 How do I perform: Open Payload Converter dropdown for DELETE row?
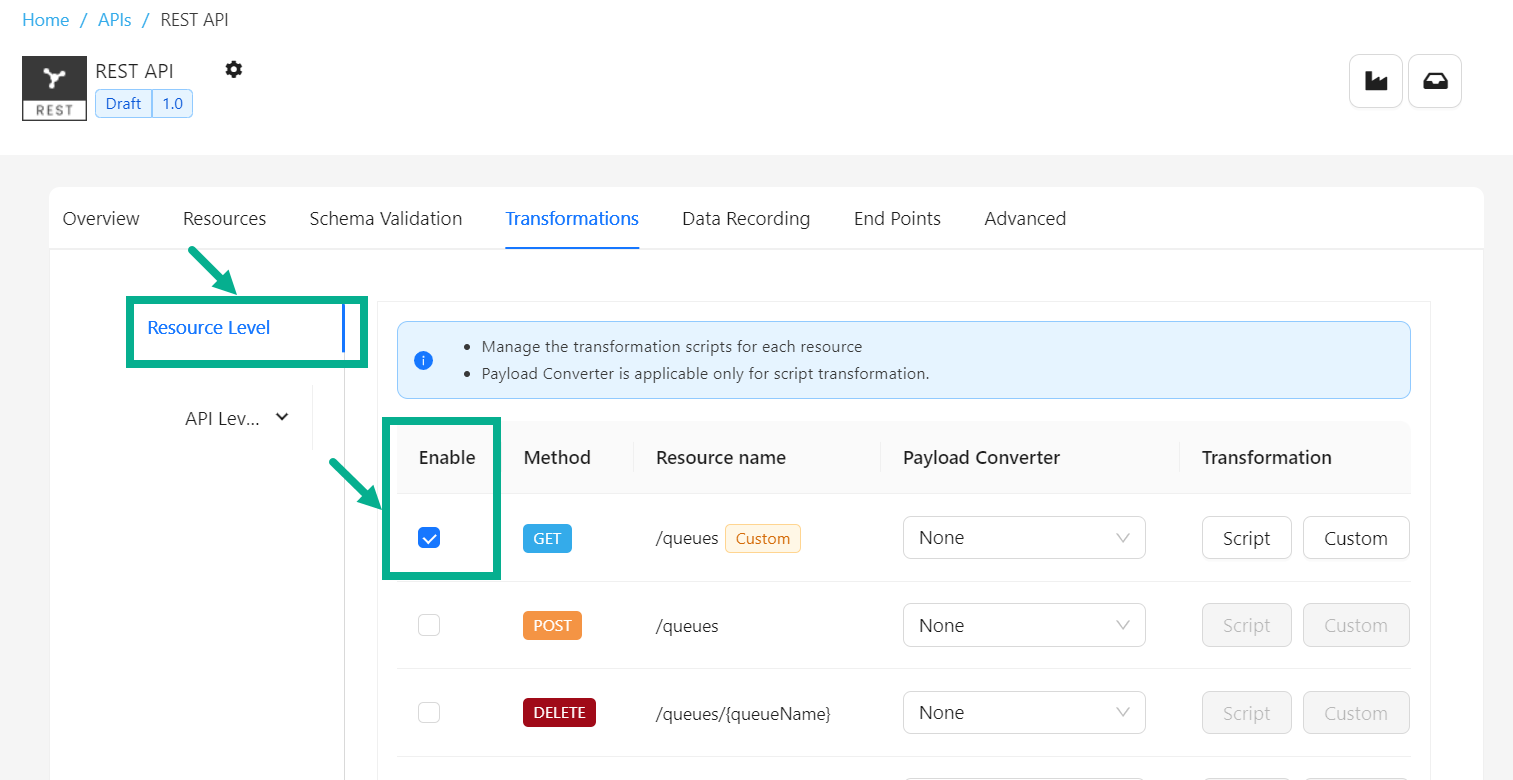1024,713
